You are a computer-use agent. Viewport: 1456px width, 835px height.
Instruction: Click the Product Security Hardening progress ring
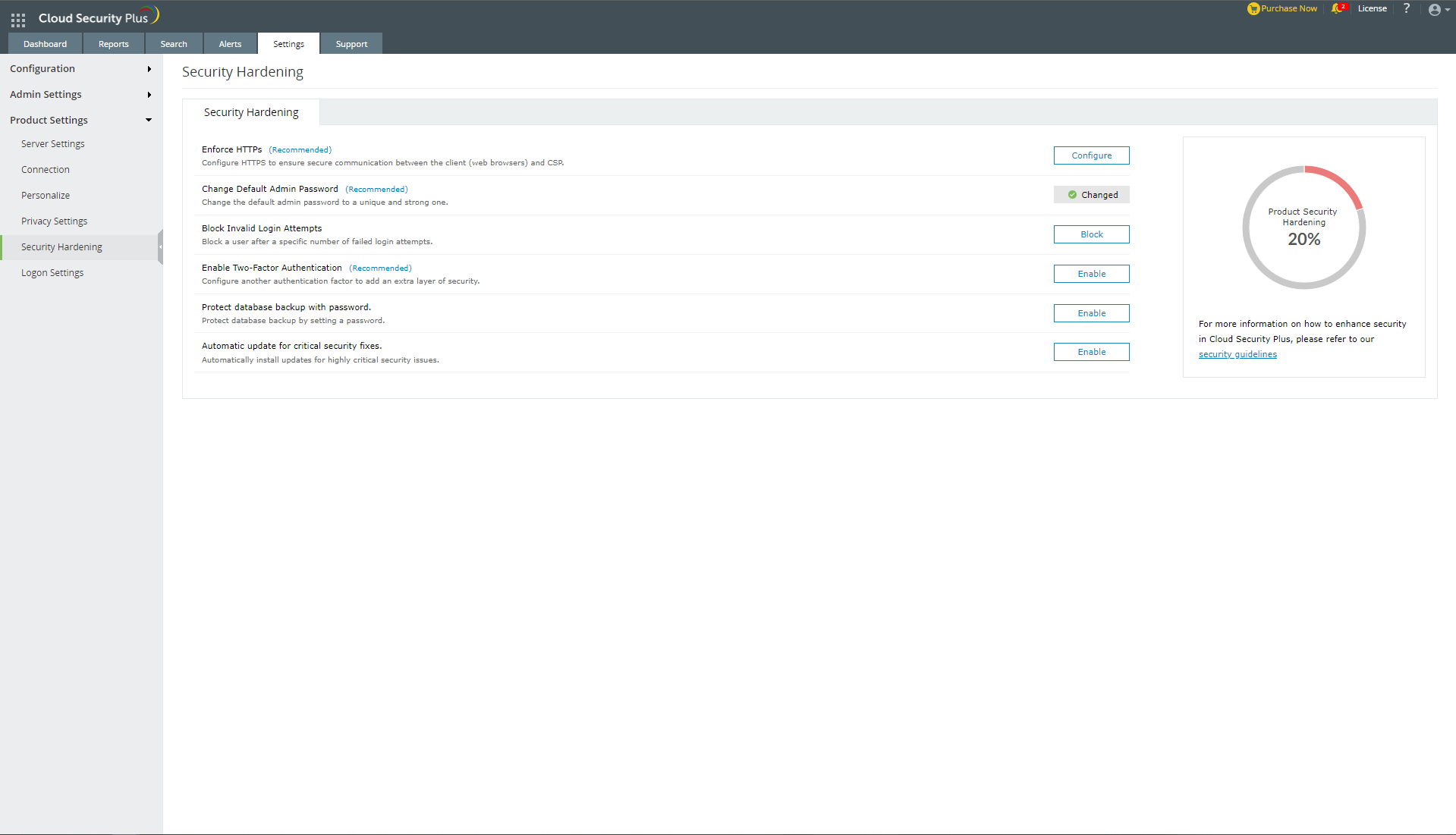[x=1304, y=228]
